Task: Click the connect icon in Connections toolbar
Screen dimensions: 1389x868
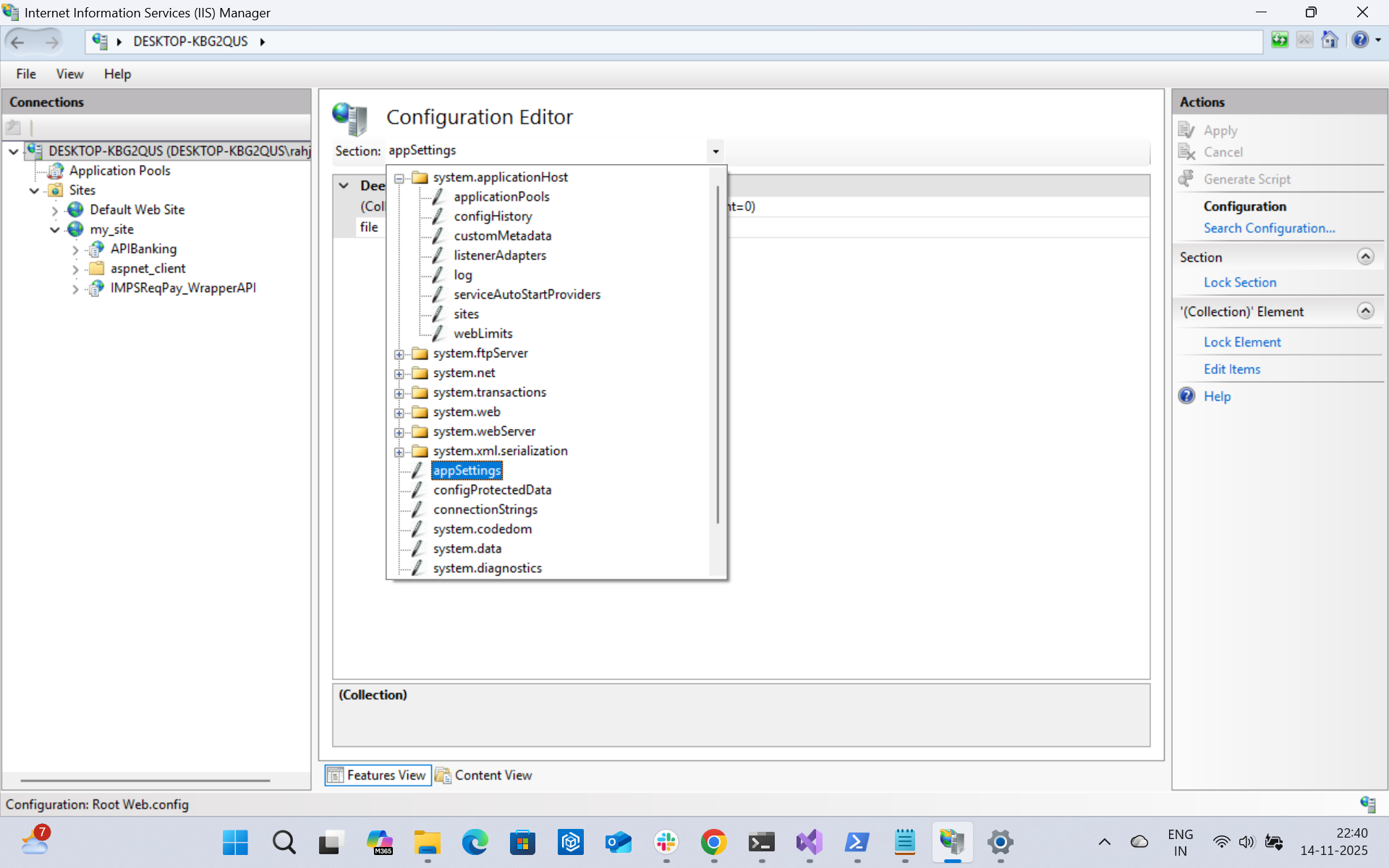Action: [x=14, y=128]
